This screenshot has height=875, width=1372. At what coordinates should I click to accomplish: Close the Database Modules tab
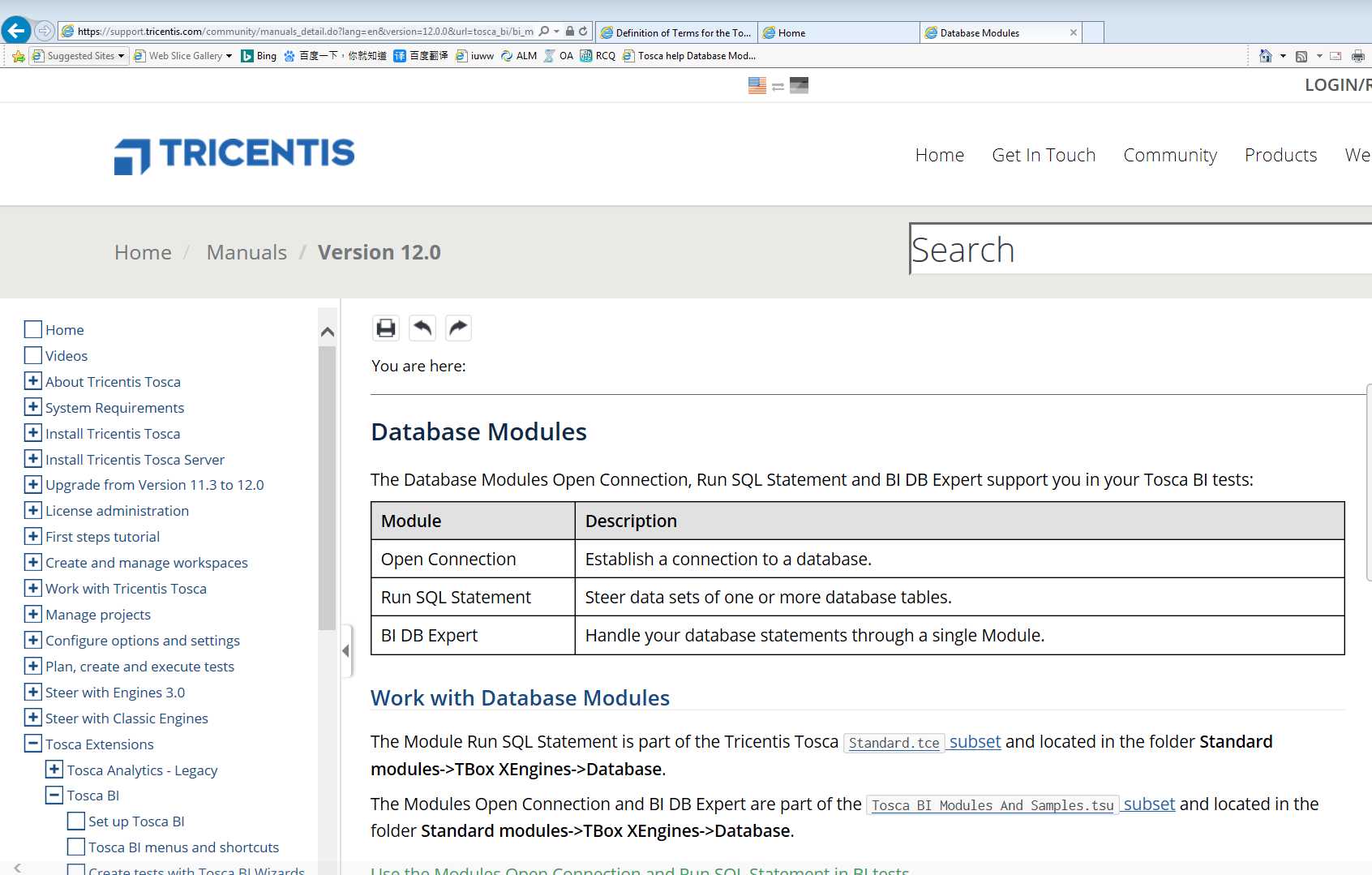click(x=1074, y=32)
